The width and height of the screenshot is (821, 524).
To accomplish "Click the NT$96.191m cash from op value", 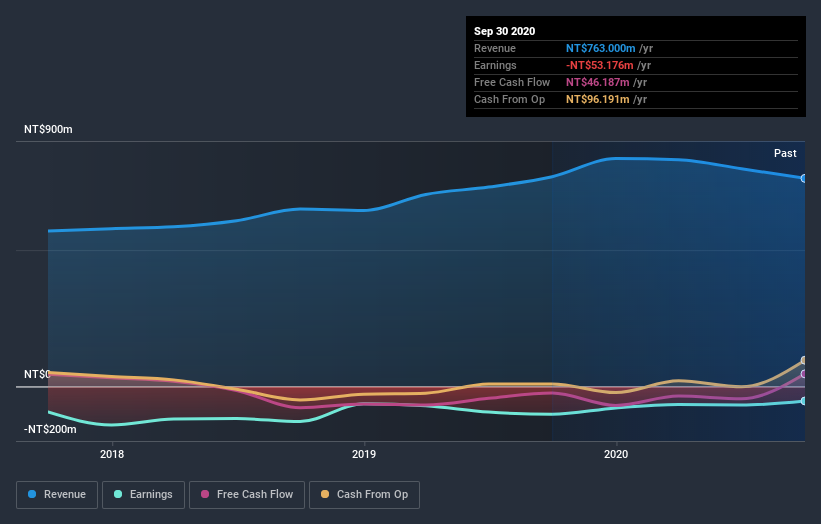I will 597,99.
